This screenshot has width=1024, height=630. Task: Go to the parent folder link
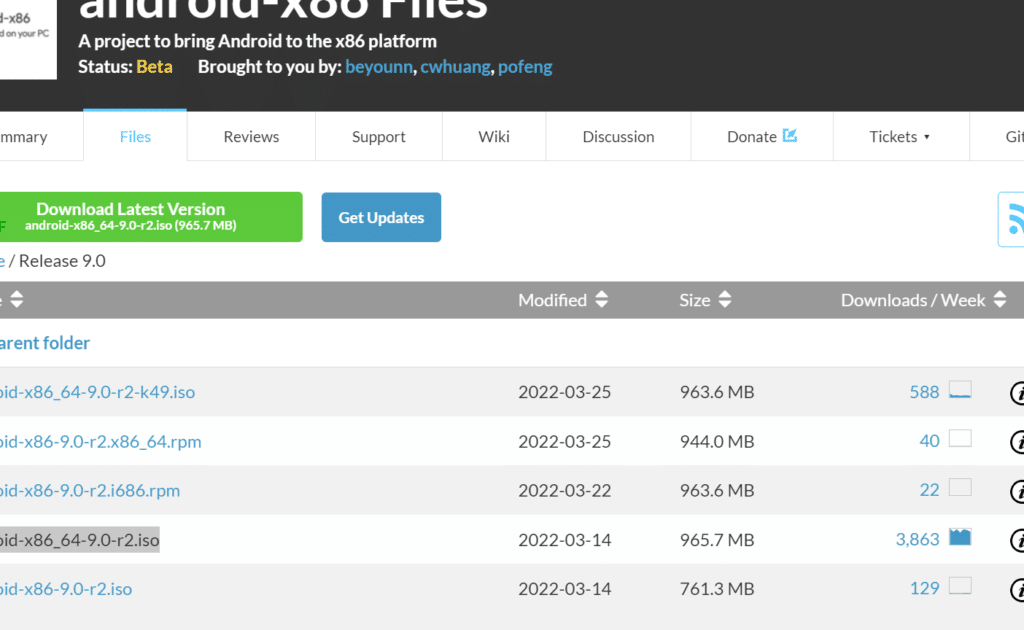44,343
